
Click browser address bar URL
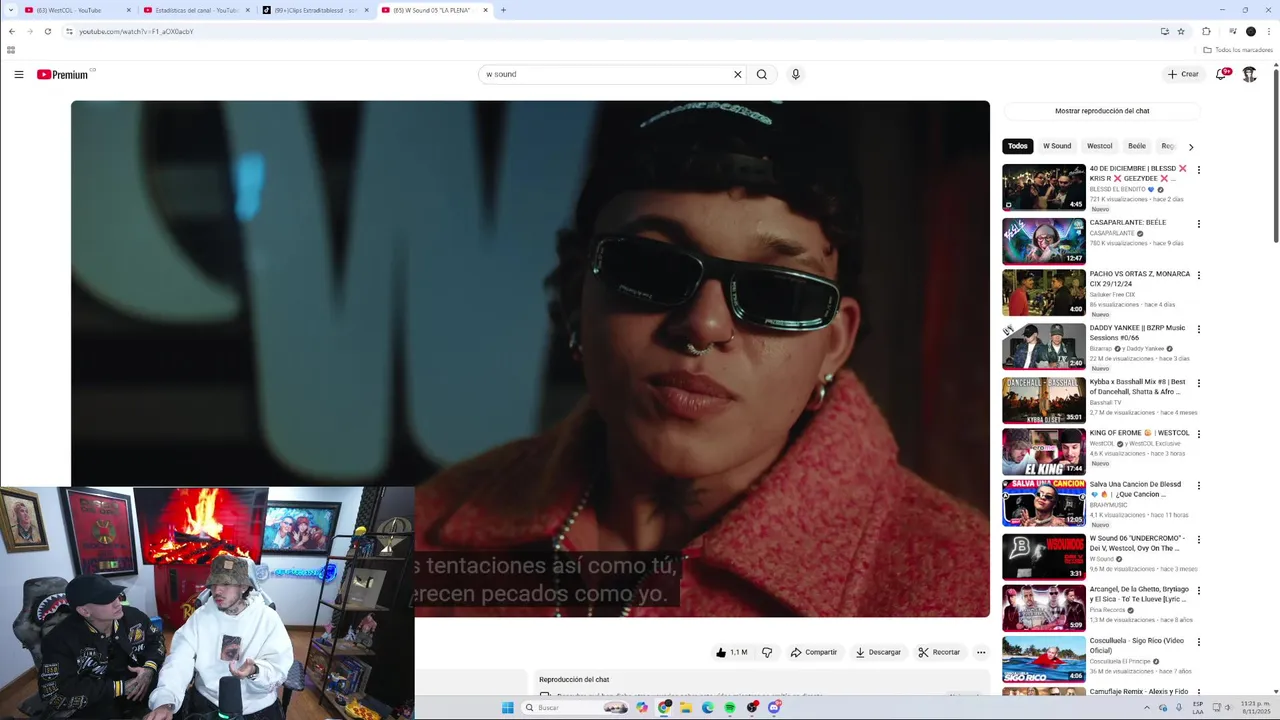pos(136,31)
